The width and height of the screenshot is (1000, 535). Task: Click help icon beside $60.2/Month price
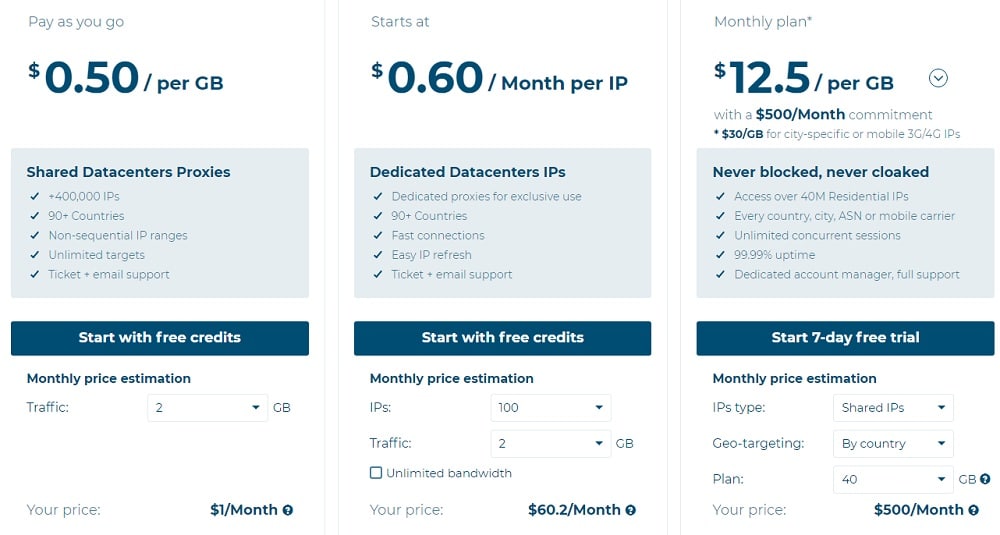point(631,510)
